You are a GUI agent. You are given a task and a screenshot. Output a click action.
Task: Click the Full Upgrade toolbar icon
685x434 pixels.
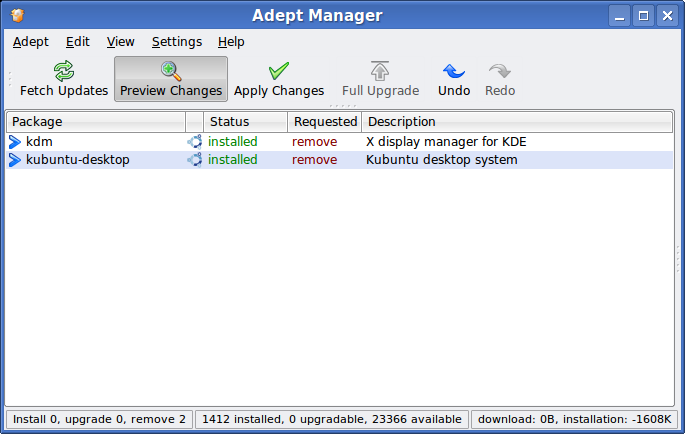tap(380, 71)
